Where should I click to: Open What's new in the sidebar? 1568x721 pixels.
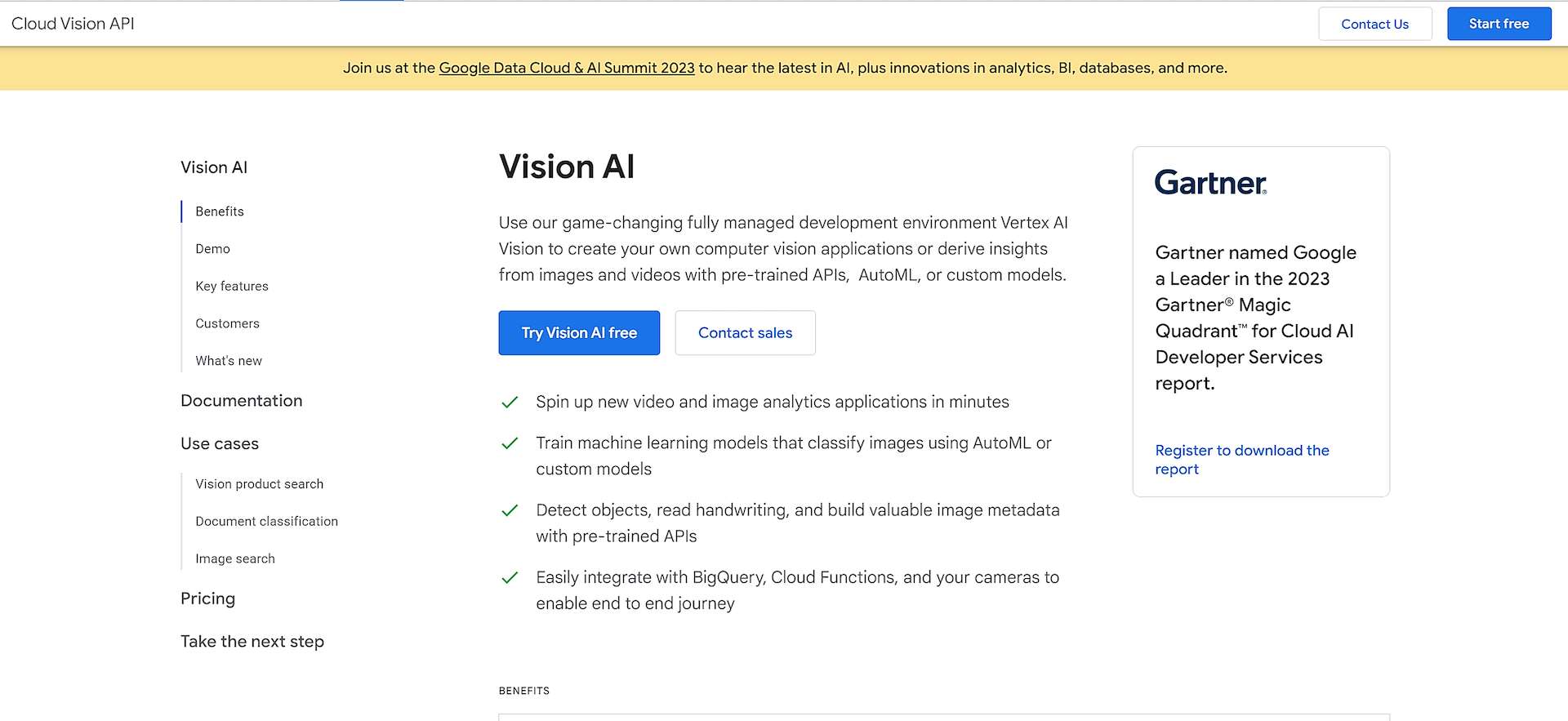pyautogui.click(x=228, y=360)
